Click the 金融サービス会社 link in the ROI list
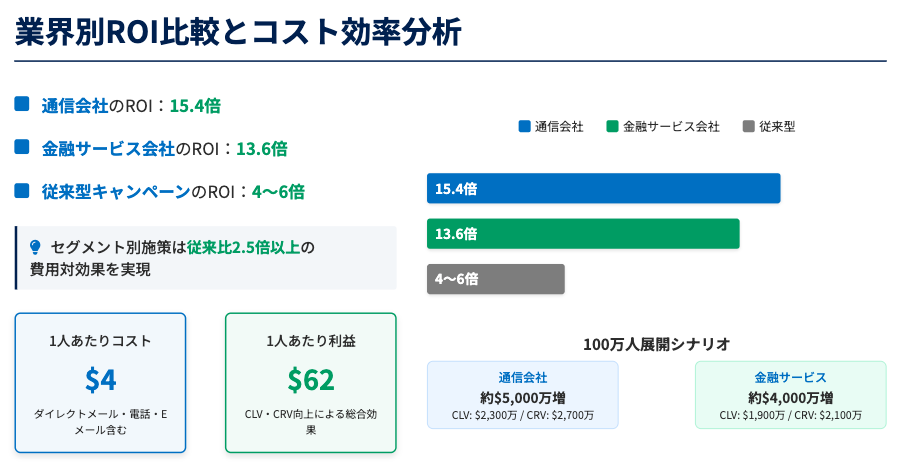 (x=108, y=148)
